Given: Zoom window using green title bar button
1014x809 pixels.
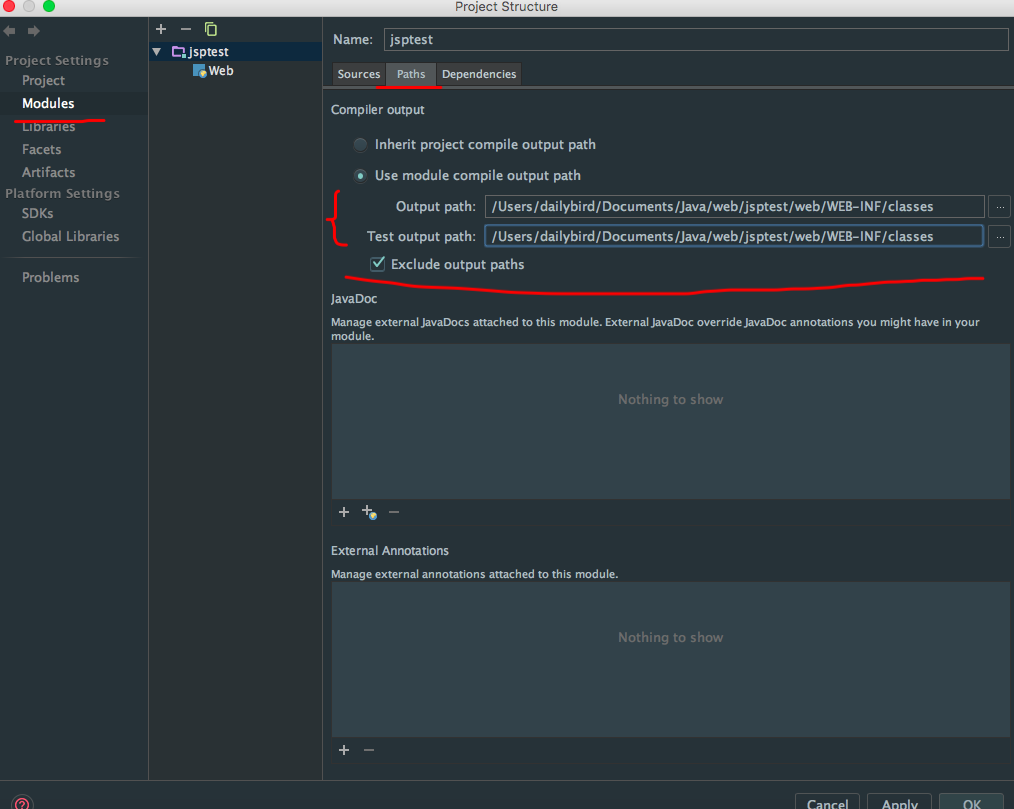Looking at the screenshot, I should tap(49, 6).
